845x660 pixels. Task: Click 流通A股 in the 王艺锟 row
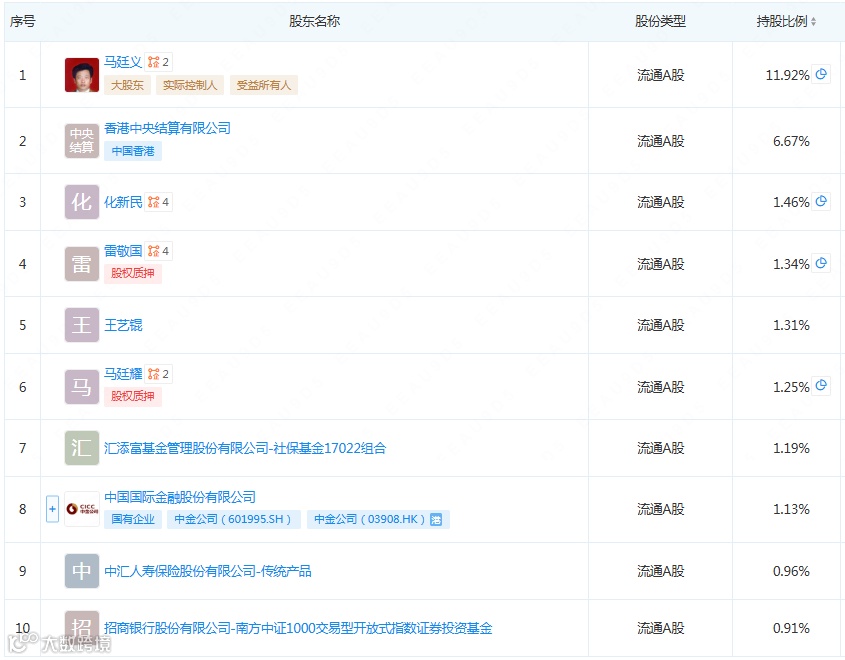[660, 325]
